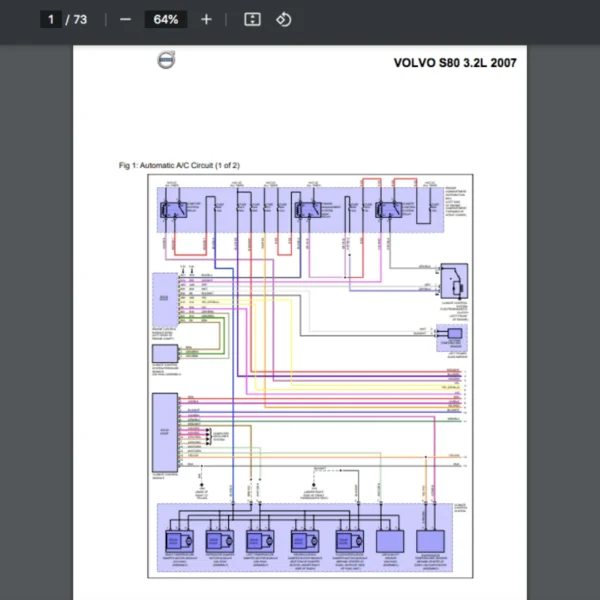Select the 64% zoom level field
The height and width of the screenshot is (600, 600).
pyautogui.click(x=166, y=20)
